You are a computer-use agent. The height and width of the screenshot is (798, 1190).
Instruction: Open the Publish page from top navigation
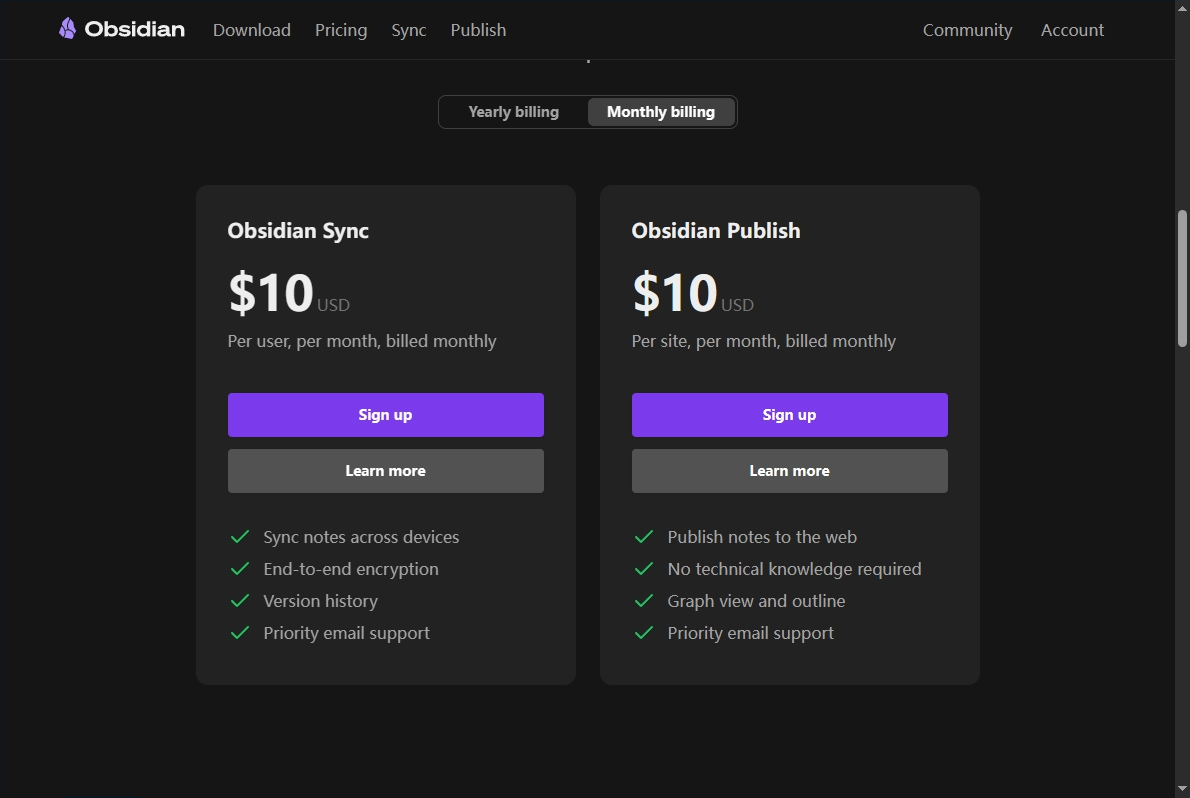coord(478,30)
